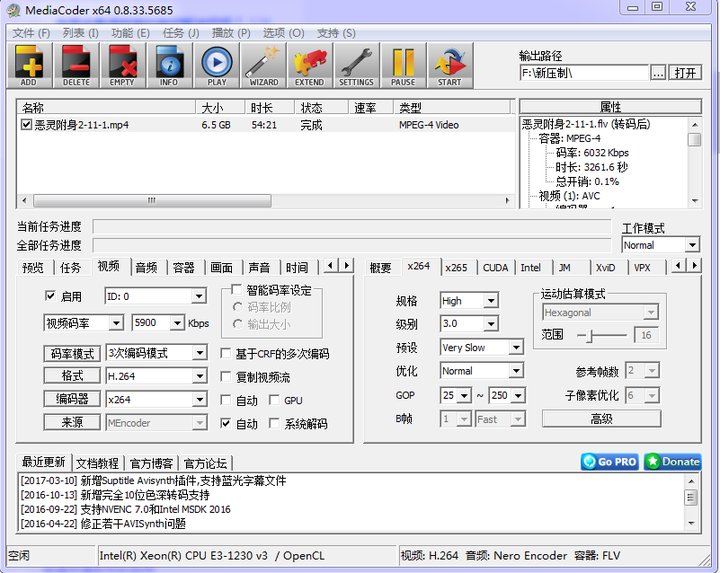Open the 3次编码模式 dropdown

click(x=157, y=353)
